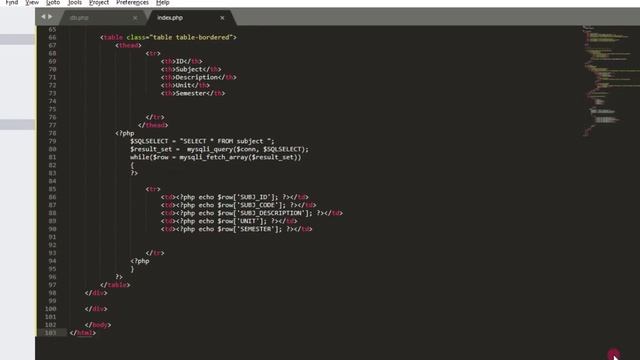The height and width of the screenshot is (360, 640).
Task: Jump using the code minimap
Action: 610,82
